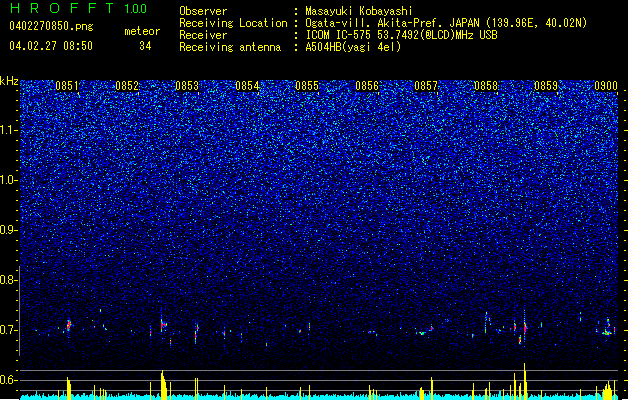Click the 0859 time marker
The image size is (629, 400).
tap(546, 86)
